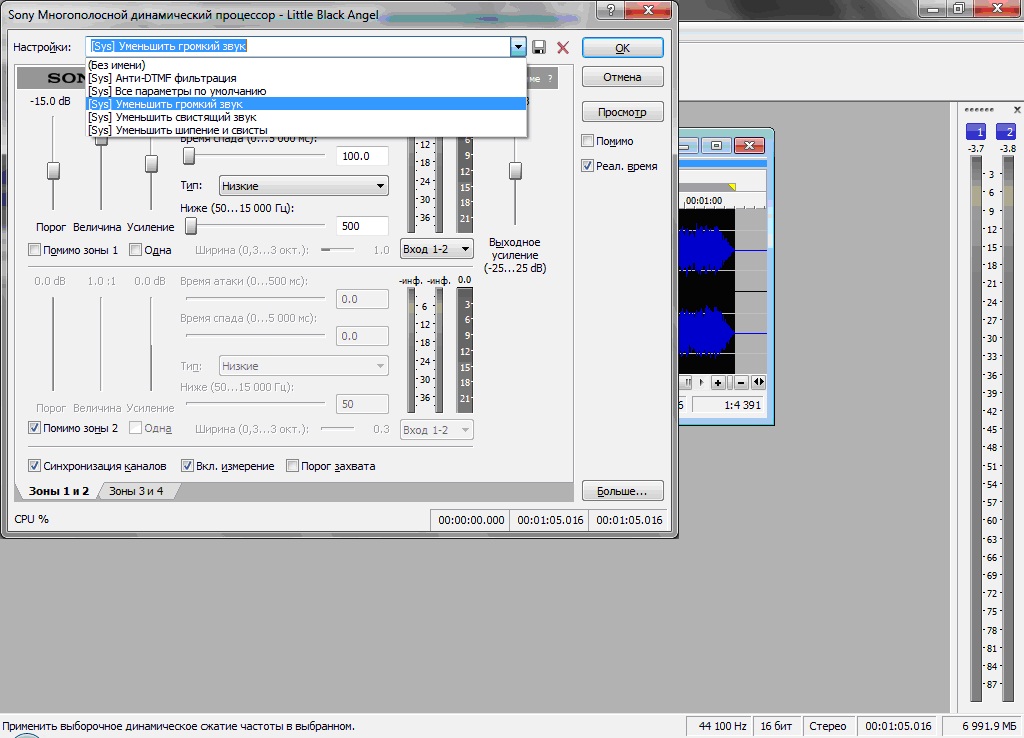Viewport: 1024px width, 738px height.
Task: Click the right scroll arrow in the data window
Action: coord(701,382)
